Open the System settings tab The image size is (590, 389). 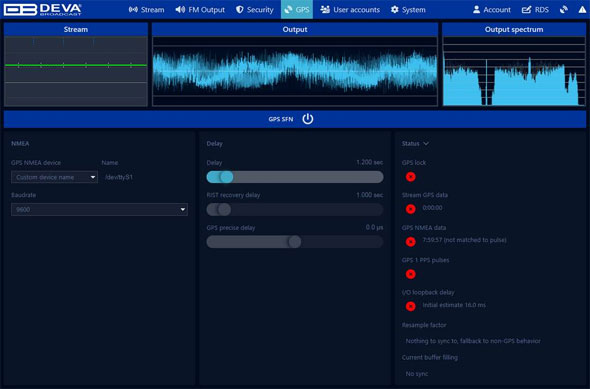point(408,9)
